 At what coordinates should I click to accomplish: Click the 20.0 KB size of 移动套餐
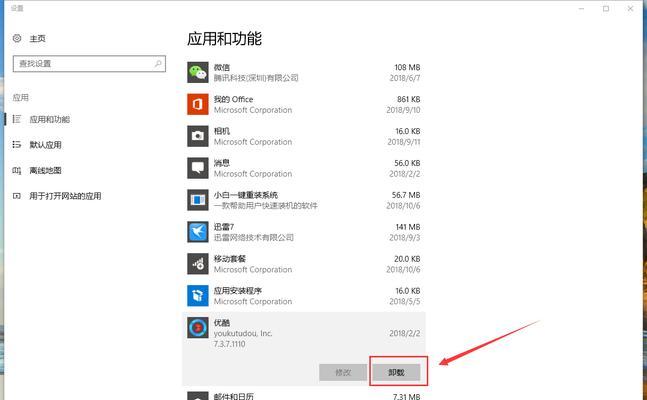pyautogui.click(x=407, y=259)
